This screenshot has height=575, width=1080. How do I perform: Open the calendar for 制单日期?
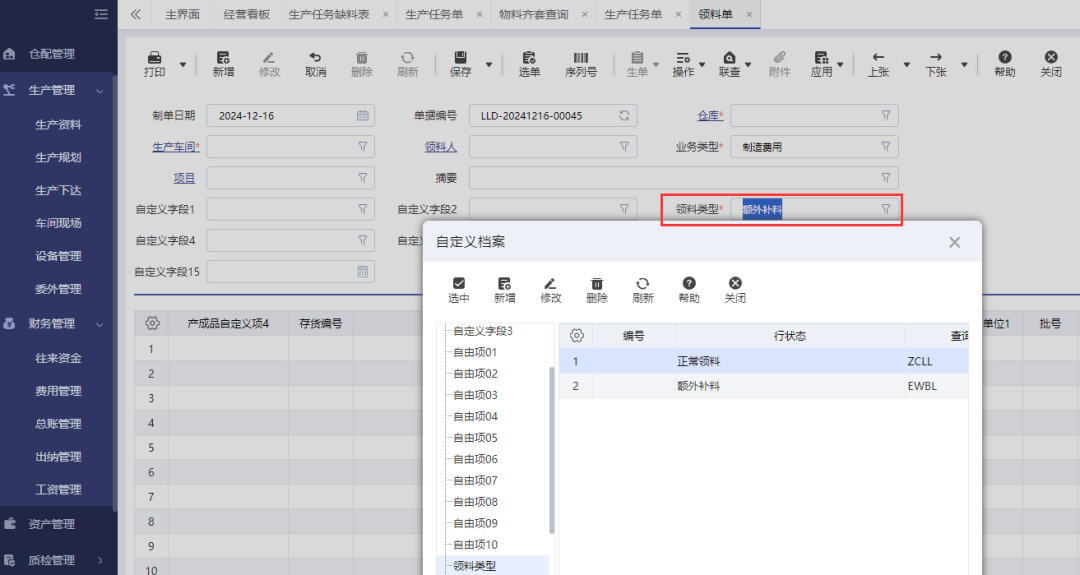(362, 115)
